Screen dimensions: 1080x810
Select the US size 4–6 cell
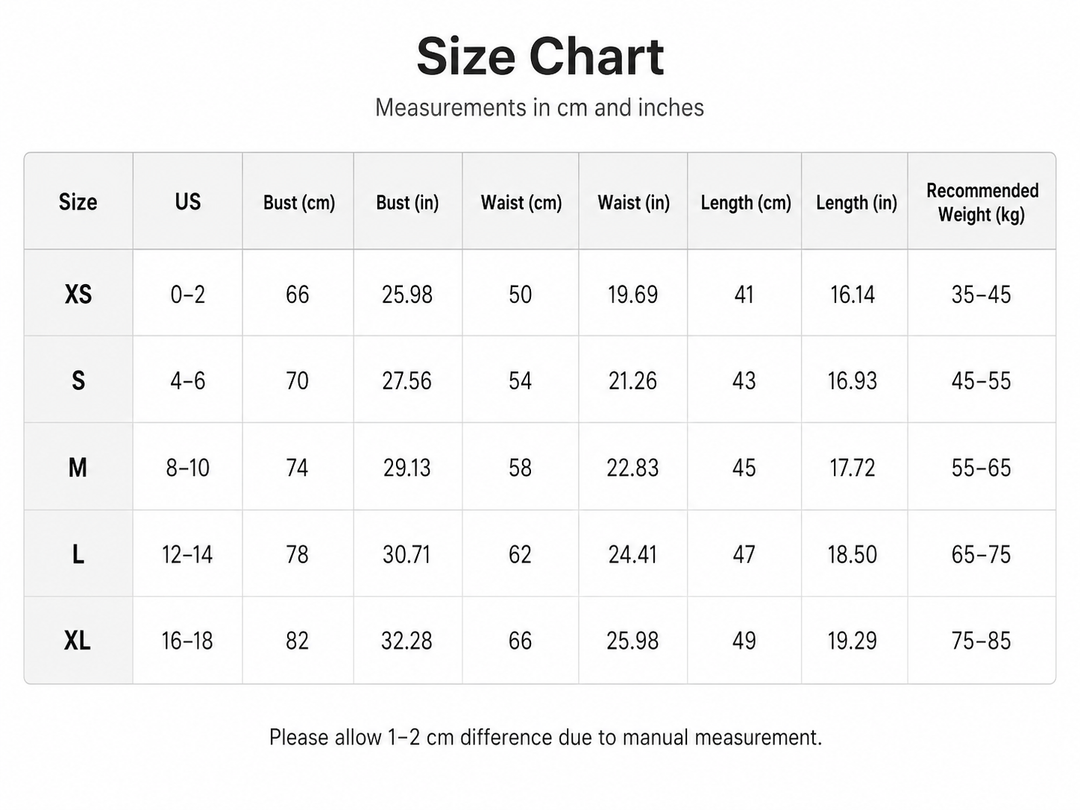click(187, 381)
